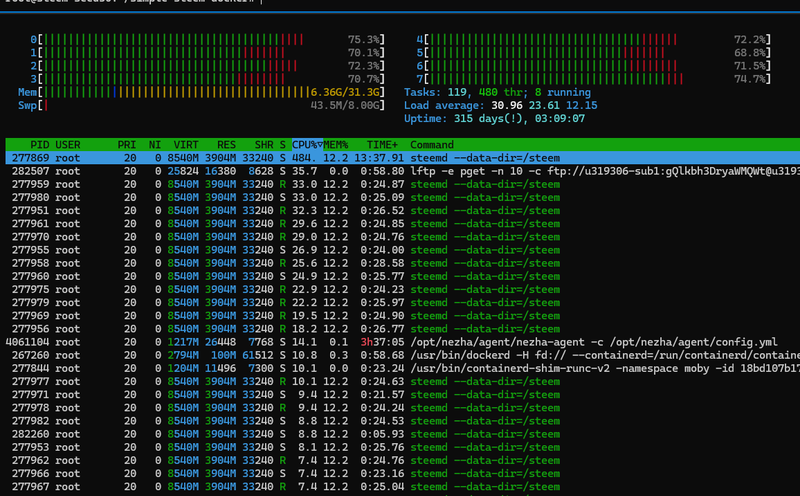Click the Mem usage meter bar
The height and width of the screenshot is (496, 800).
pos(200,92)
